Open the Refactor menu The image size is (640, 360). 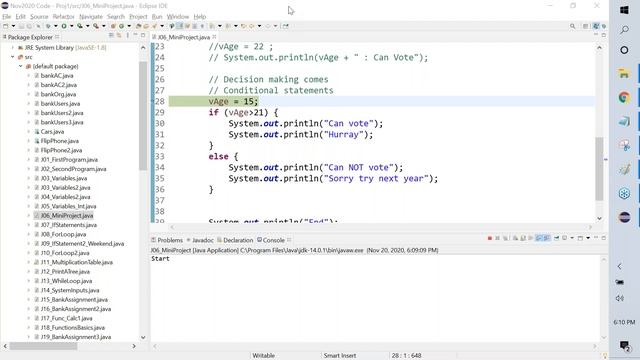coord(64,17)
